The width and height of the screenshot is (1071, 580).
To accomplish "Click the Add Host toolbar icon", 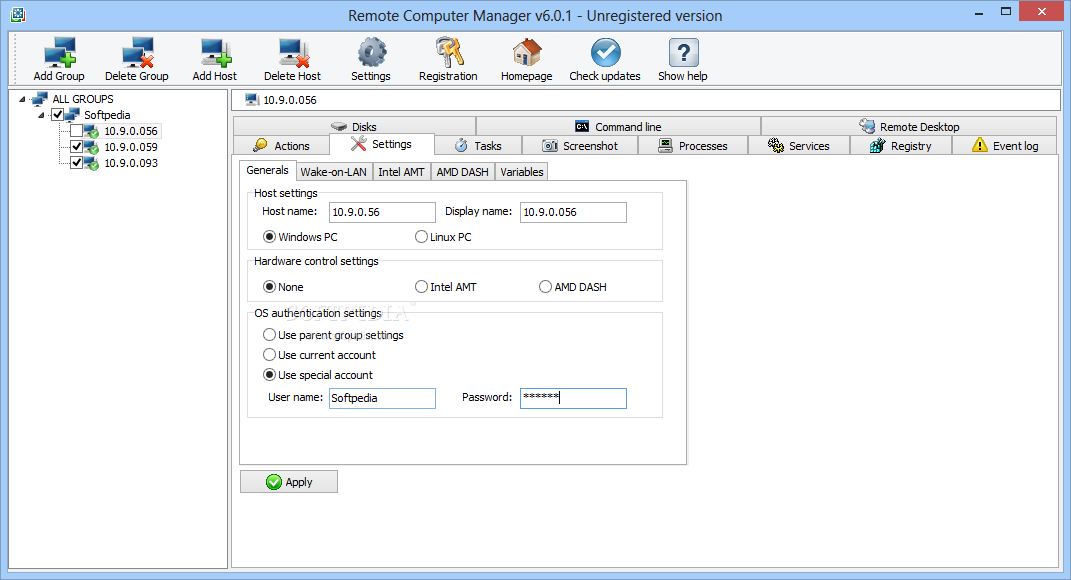I will click(x=216, y=52).
